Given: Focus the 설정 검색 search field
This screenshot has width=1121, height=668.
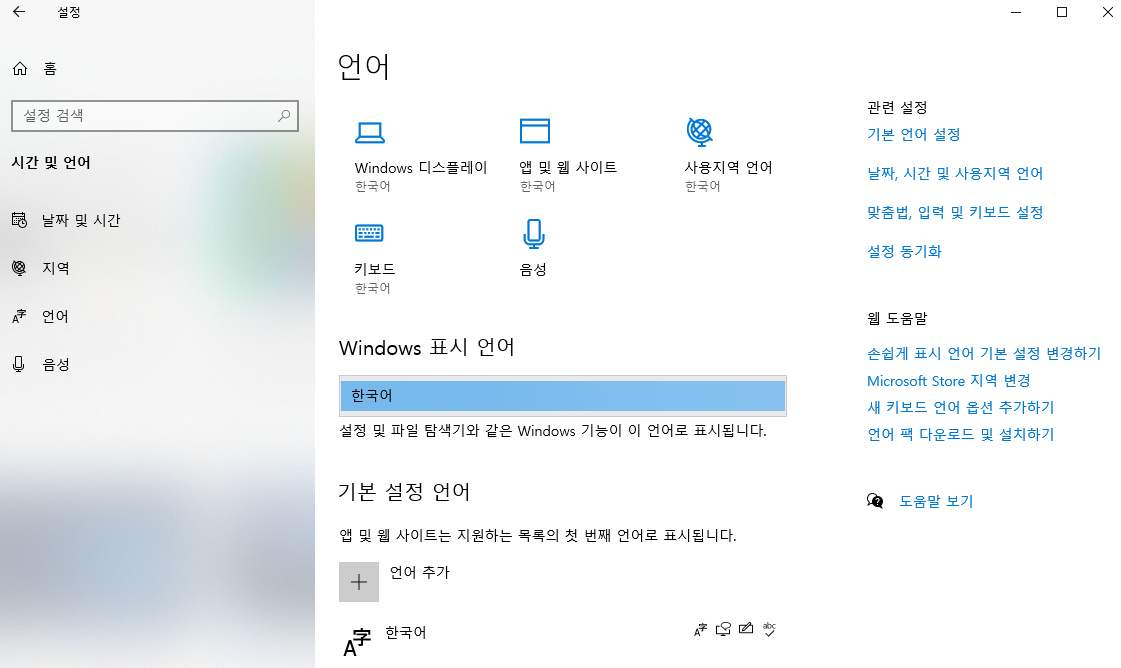Looking at the screenshot, I should pos(154,116).
